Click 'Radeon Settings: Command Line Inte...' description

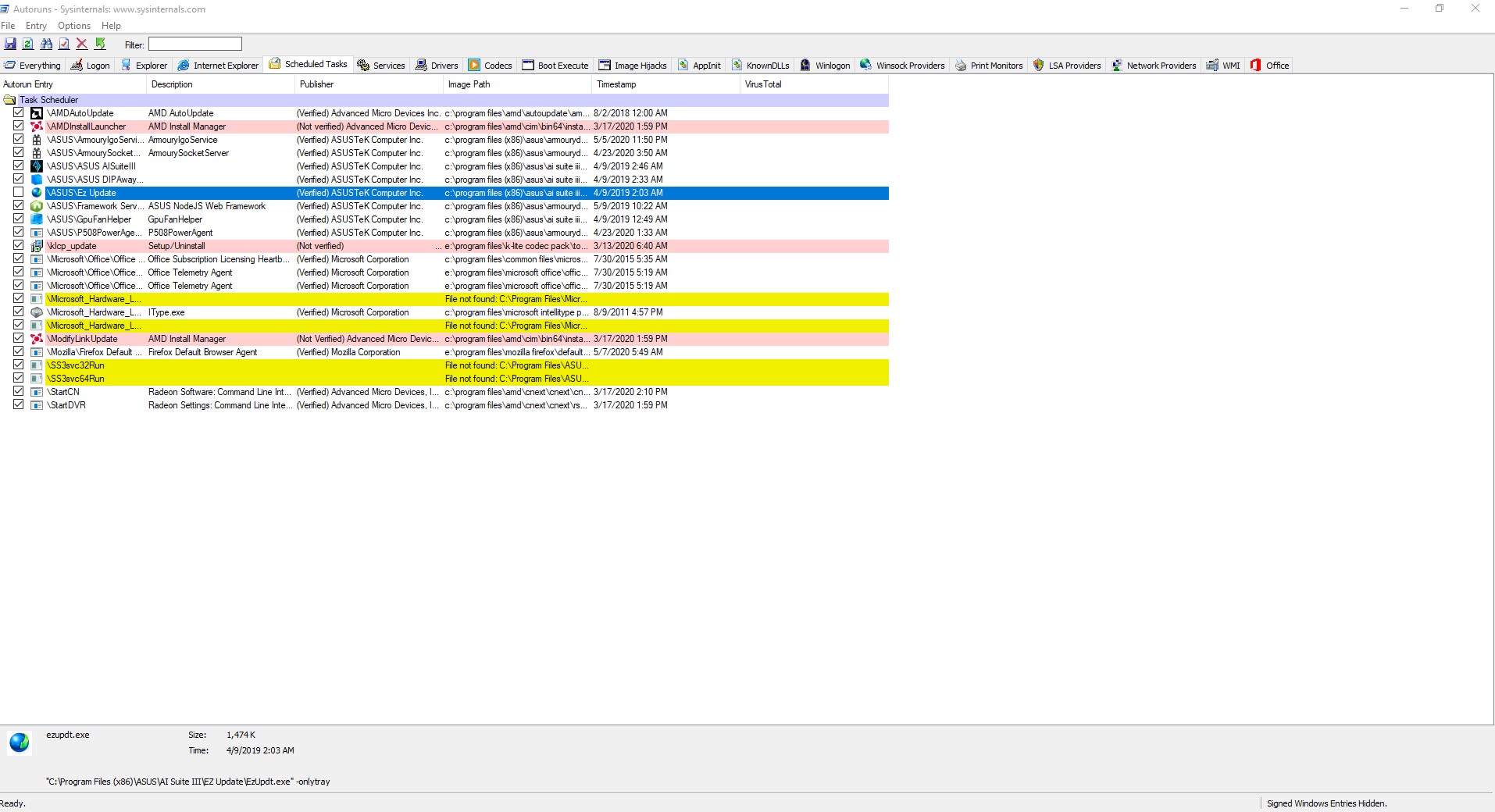[x=220, y=405]
